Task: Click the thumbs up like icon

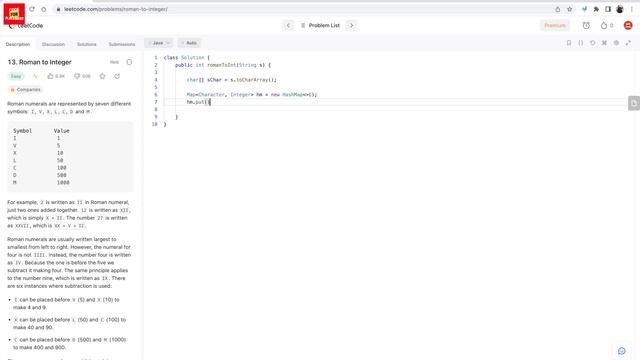Action: [x=50, y=76]
